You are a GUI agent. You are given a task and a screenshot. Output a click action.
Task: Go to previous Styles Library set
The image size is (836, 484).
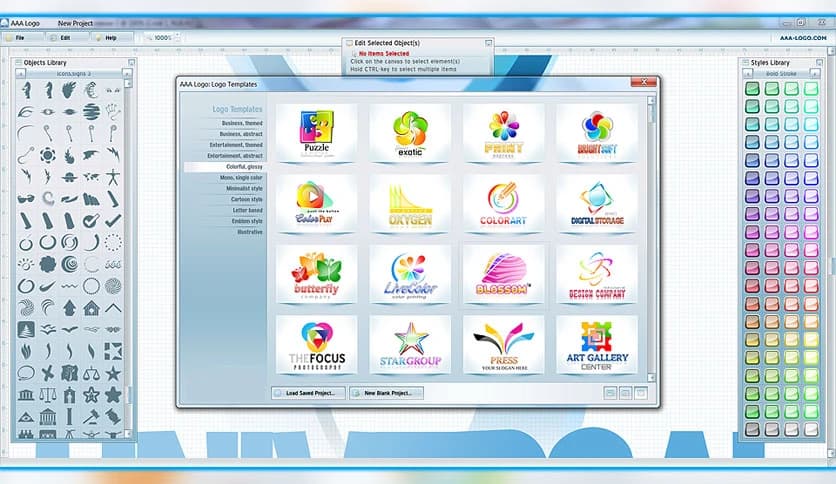point(748,74)
